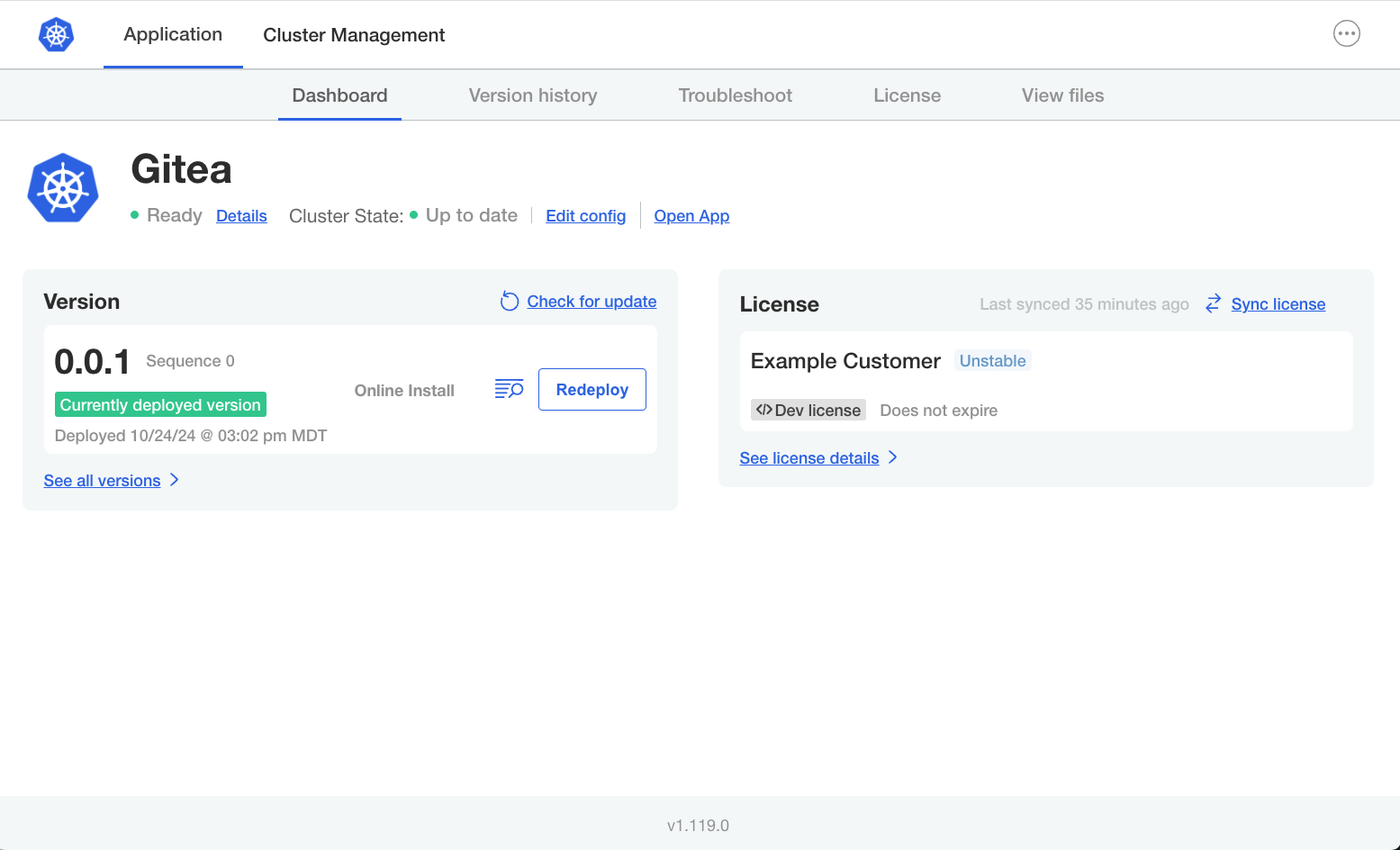
Task: Open the Edit config link
Action: coord(585,215)
